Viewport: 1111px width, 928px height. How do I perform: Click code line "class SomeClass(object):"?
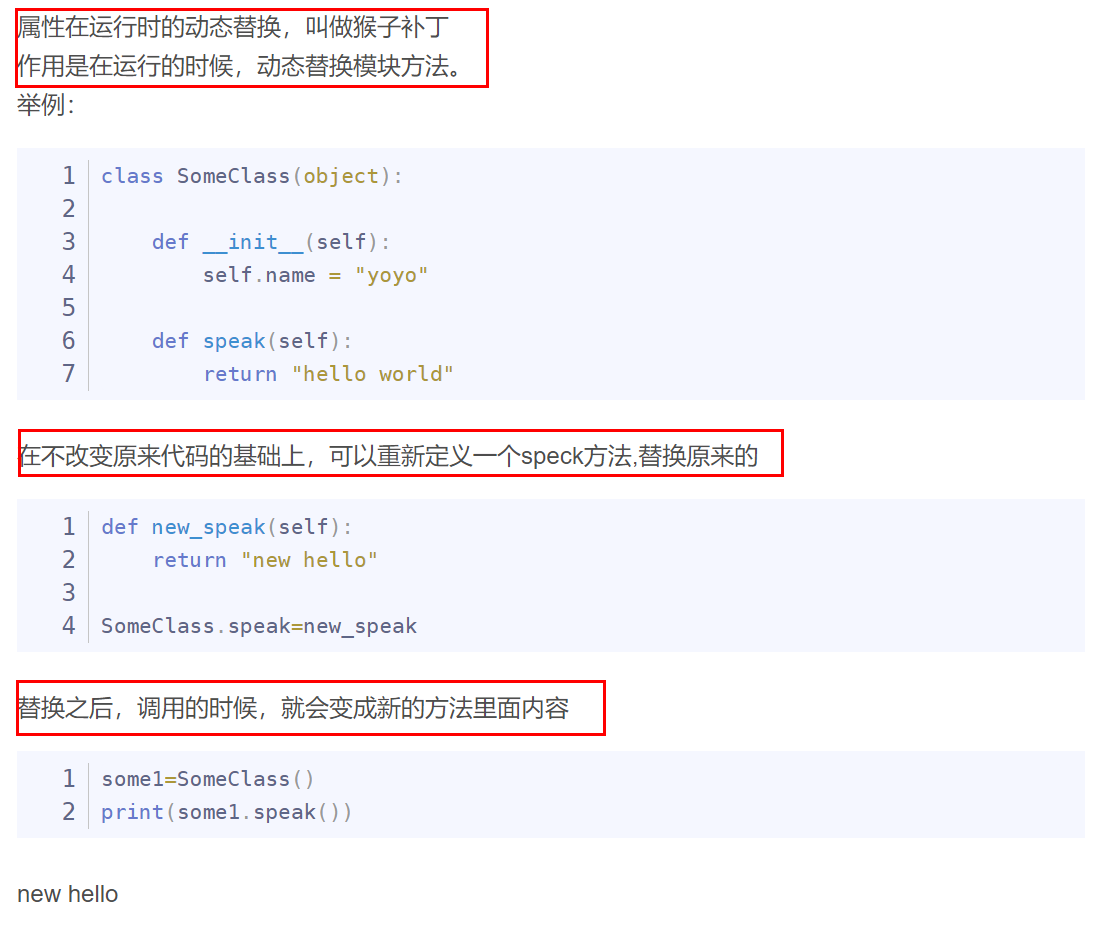tap(252, 176)
